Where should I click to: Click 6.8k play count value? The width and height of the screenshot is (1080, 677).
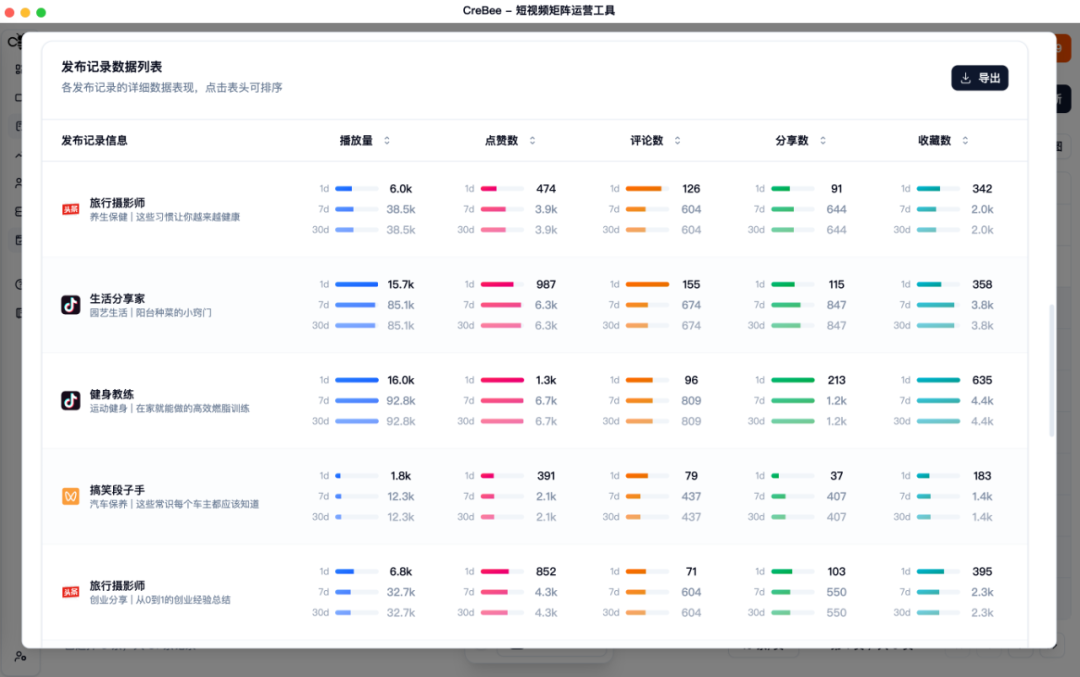(401, 572)
